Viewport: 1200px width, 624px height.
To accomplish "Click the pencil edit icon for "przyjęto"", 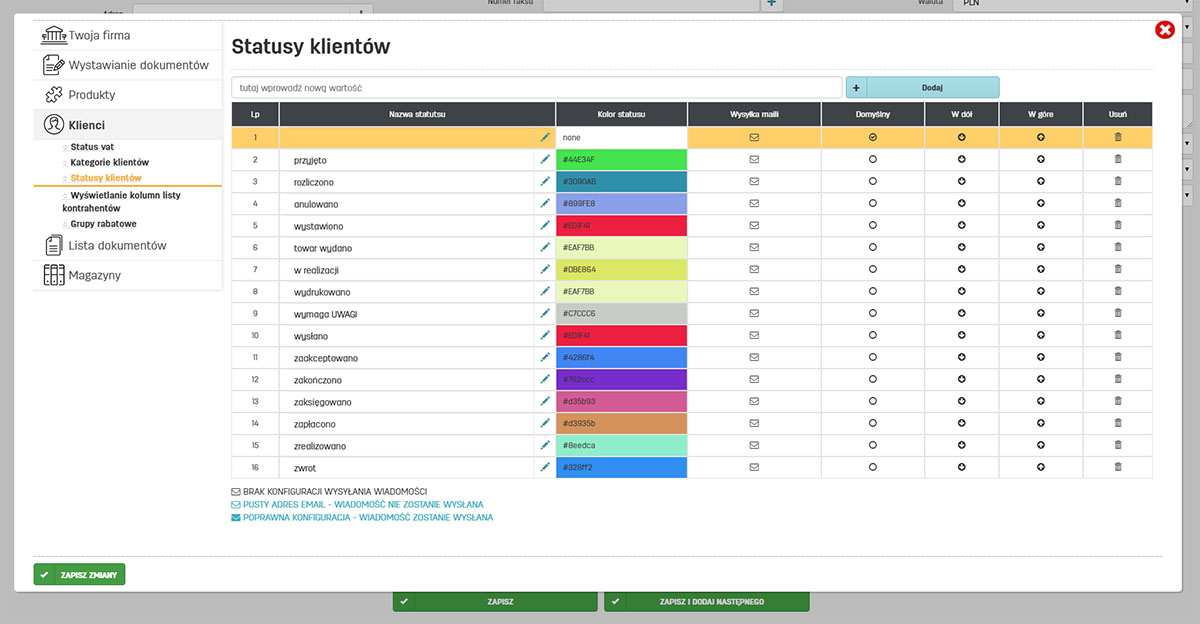I will point(545,159).
